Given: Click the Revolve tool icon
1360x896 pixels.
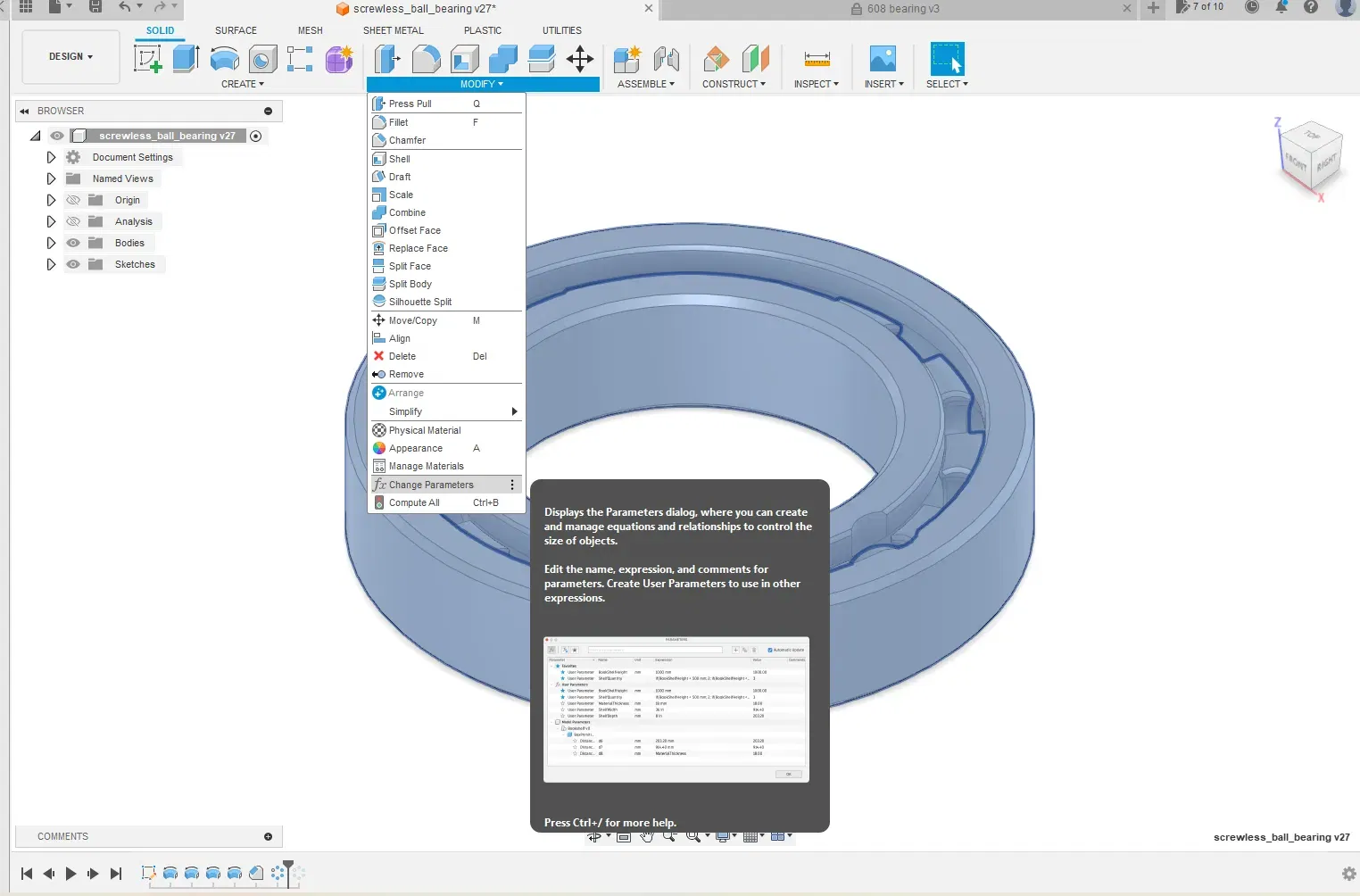Looking at the screenshot, I should click(x=224, y=60).
